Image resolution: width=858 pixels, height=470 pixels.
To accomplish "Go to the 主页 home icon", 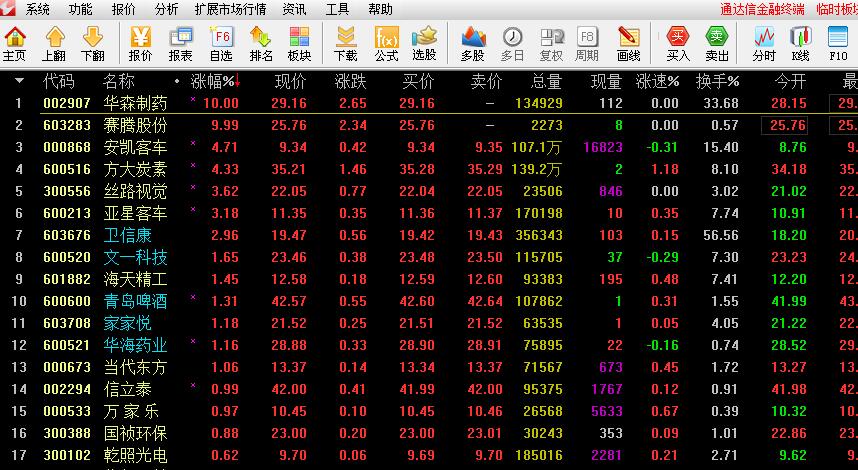I will (15, 44).
